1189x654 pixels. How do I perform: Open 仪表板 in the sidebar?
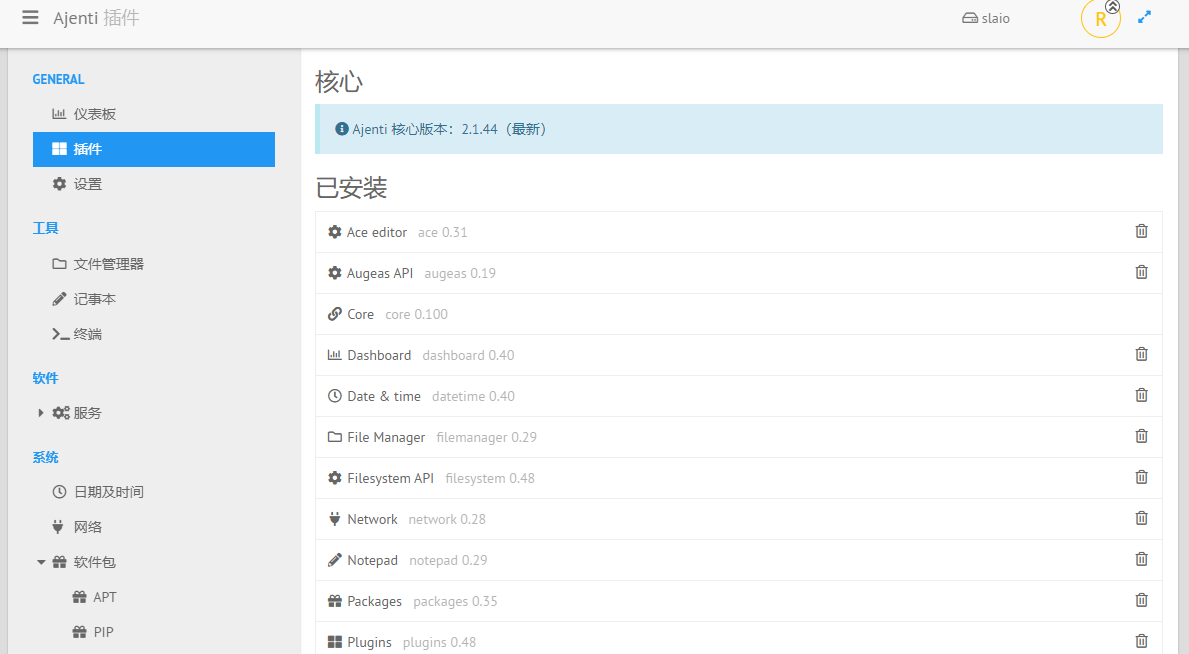pos(94,114)
